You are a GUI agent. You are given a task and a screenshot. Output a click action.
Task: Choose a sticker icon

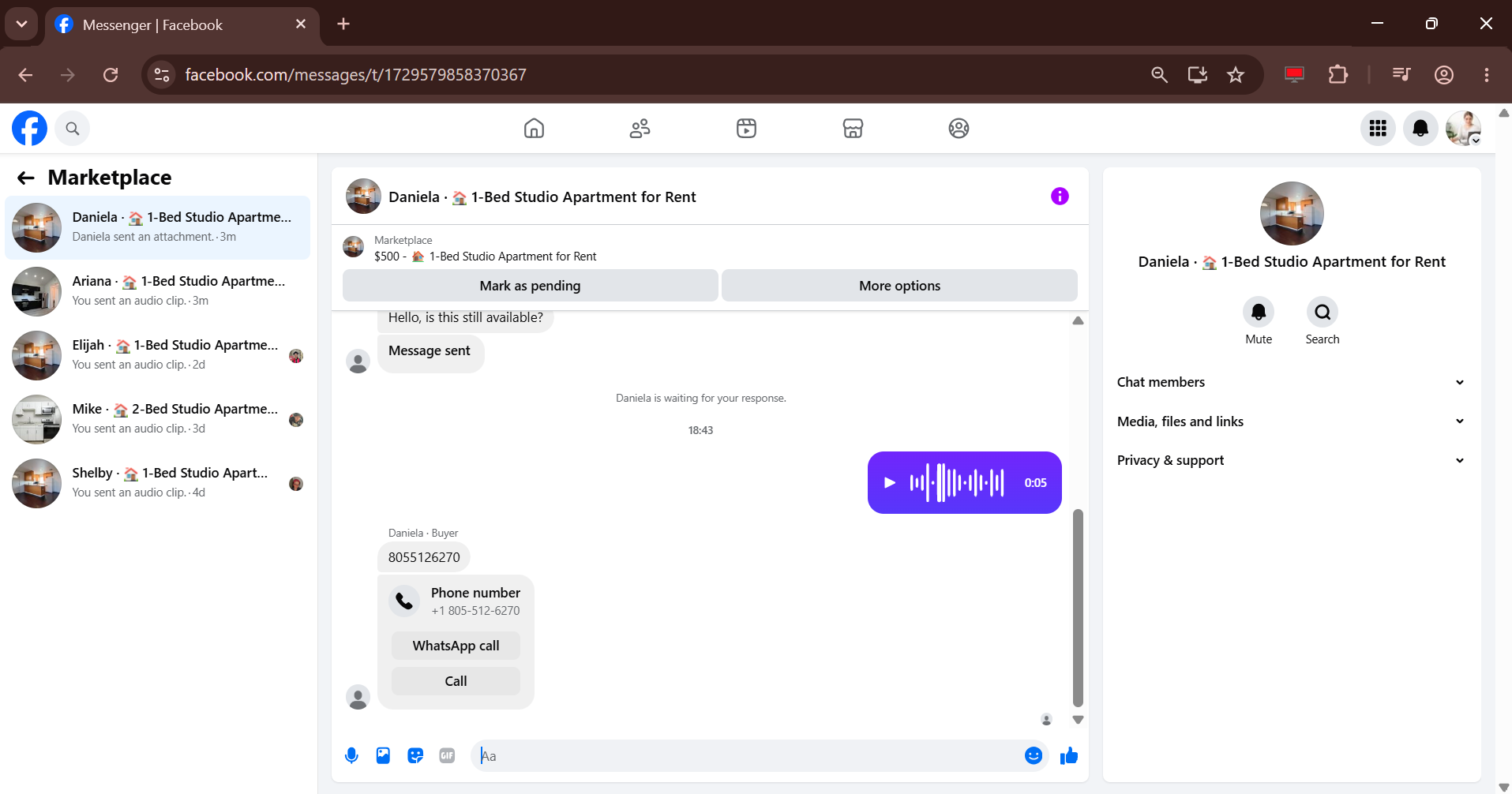[x=415, y=755]
